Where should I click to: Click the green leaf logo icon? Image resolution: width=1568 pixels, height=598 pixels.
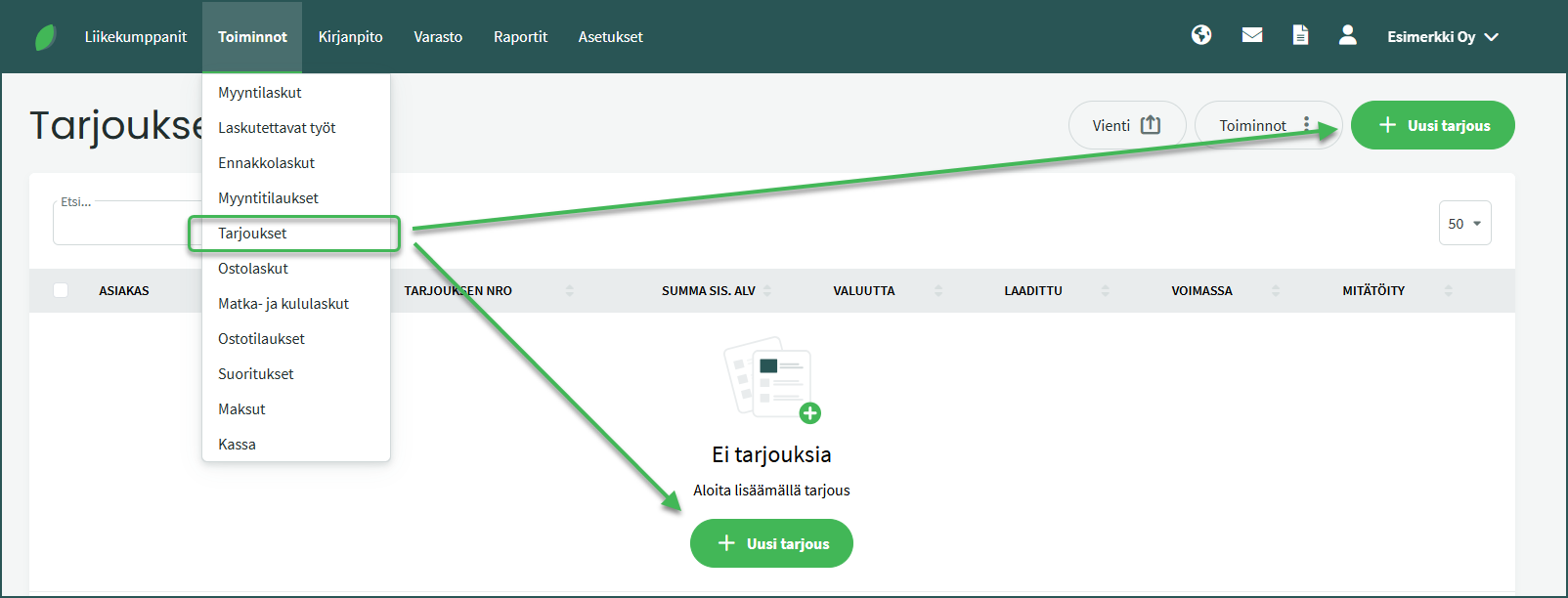[45, 37]
